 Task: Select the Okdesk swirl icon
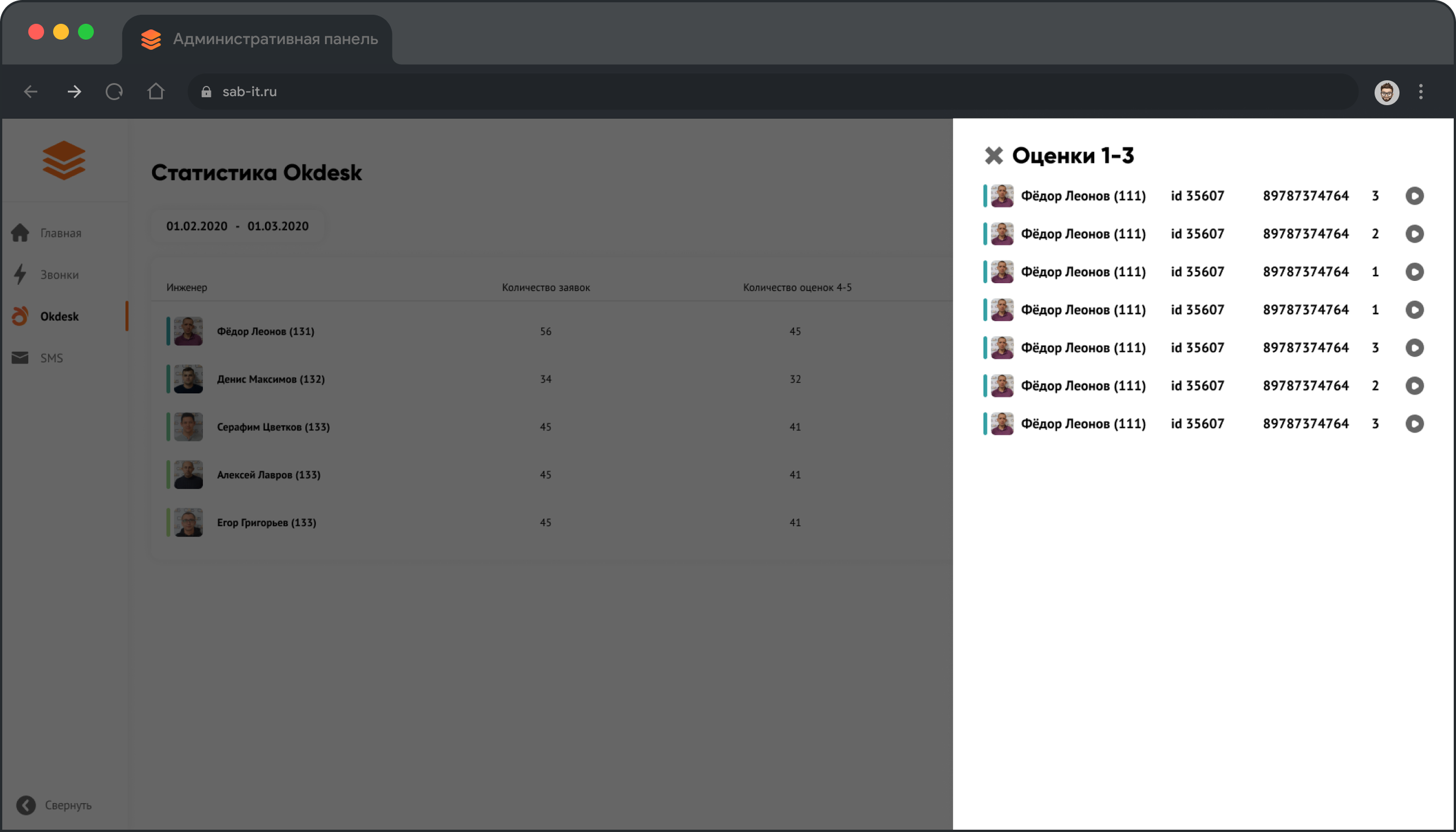[x=20, y=316]
